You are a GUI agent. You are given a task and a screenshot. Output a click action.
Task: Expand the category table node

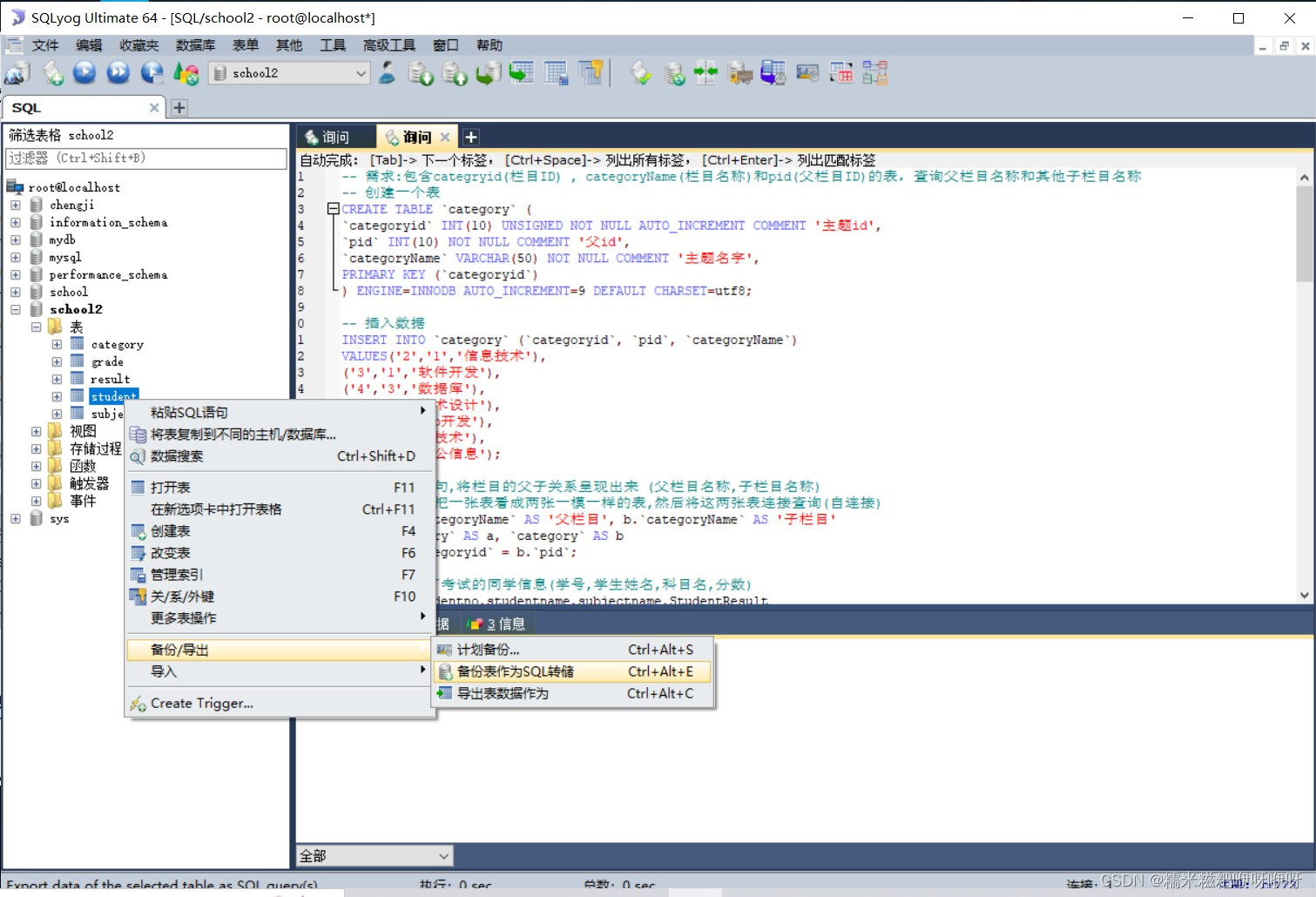57,344
